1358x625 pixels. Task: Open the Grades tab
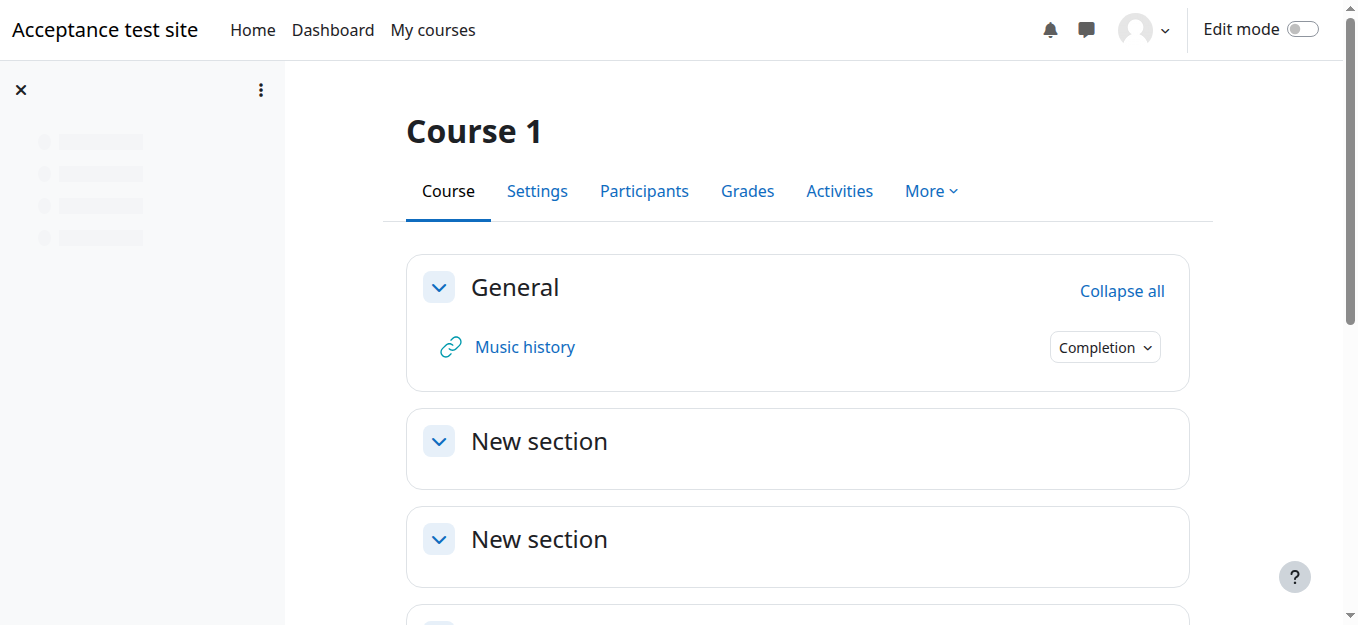tap(747, 191)
